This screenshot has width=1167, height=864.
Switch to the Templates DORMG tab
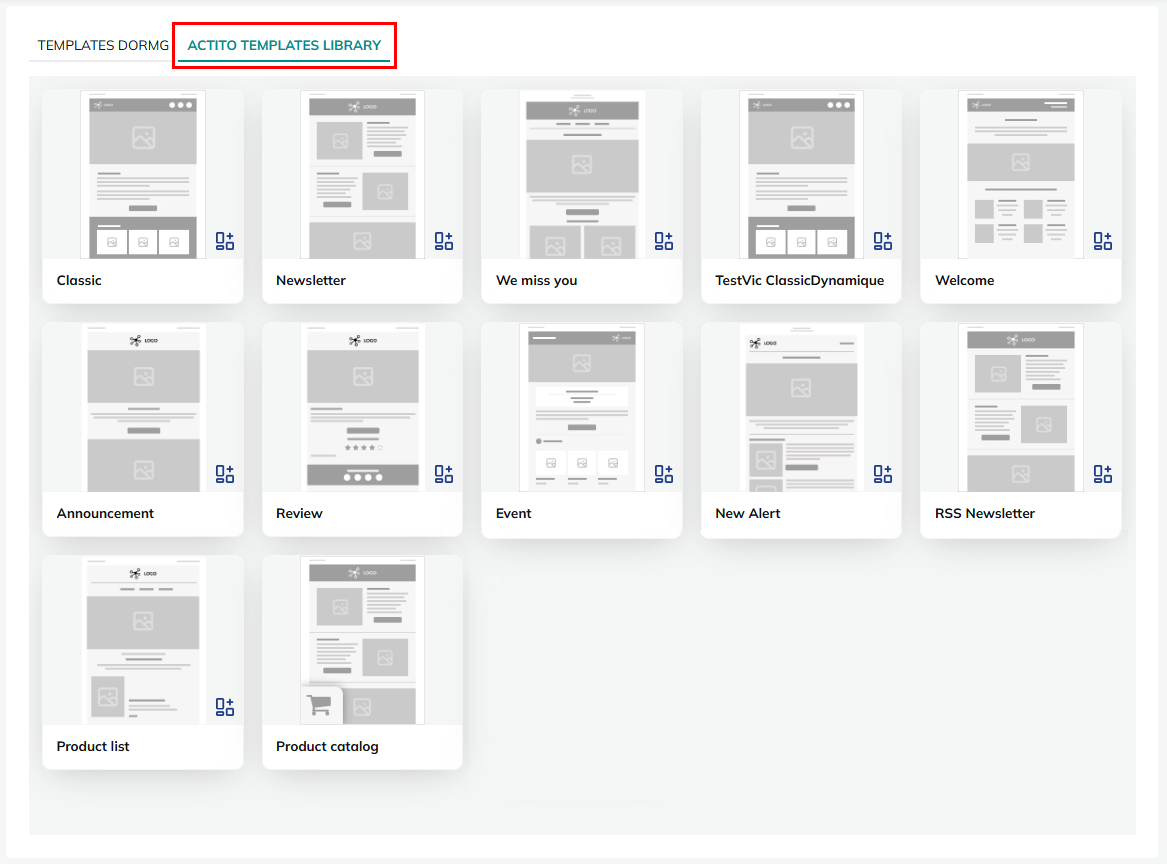tap(103, 45)
